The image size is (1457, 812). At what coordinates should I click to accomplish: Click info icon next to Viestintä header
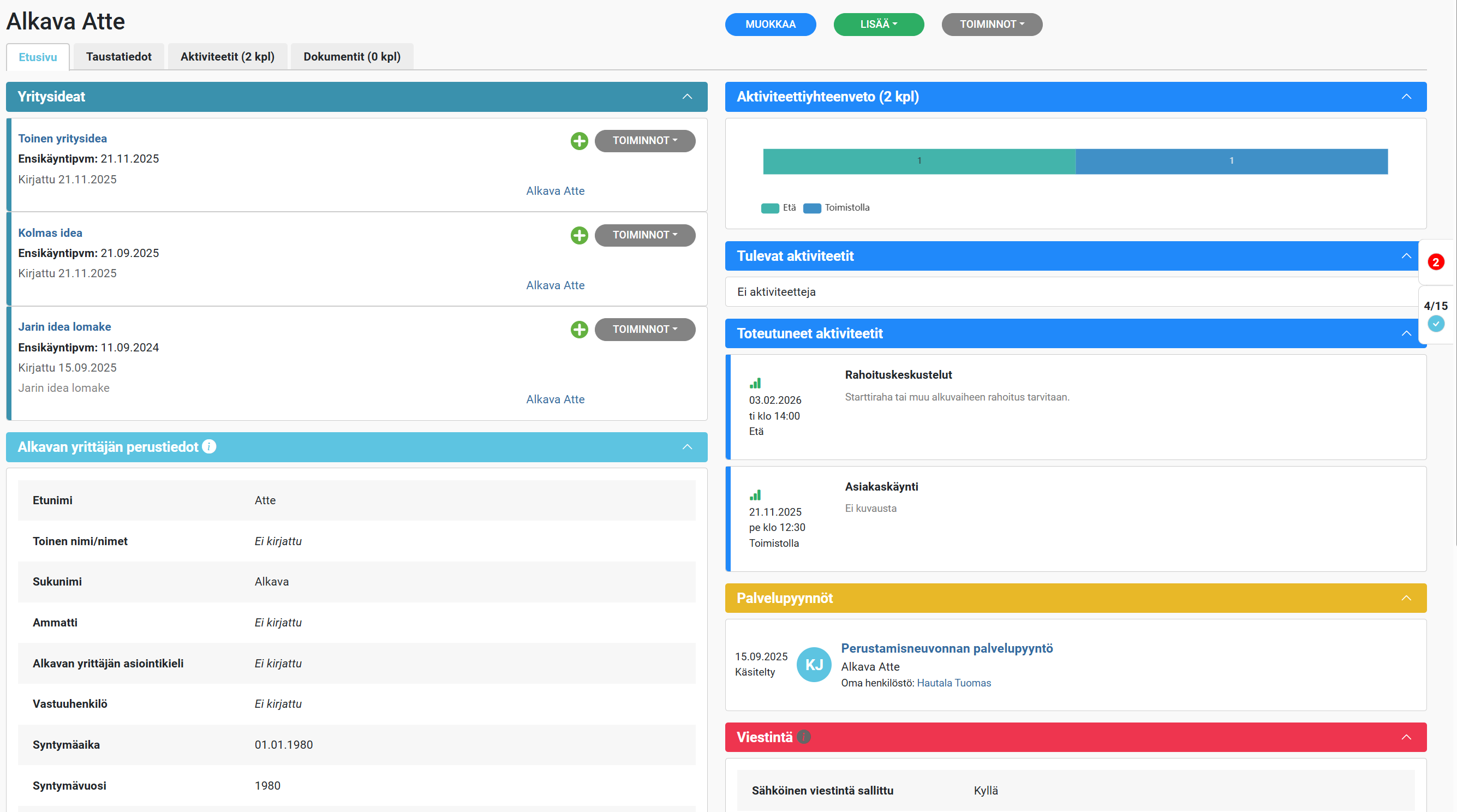click(803, 737)
